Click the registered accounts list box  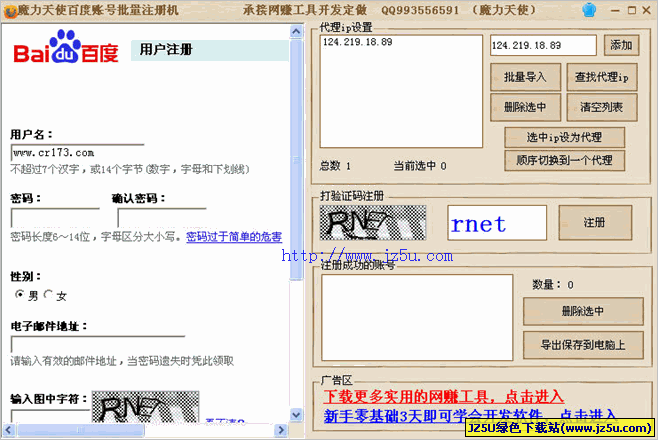[417, 318]
